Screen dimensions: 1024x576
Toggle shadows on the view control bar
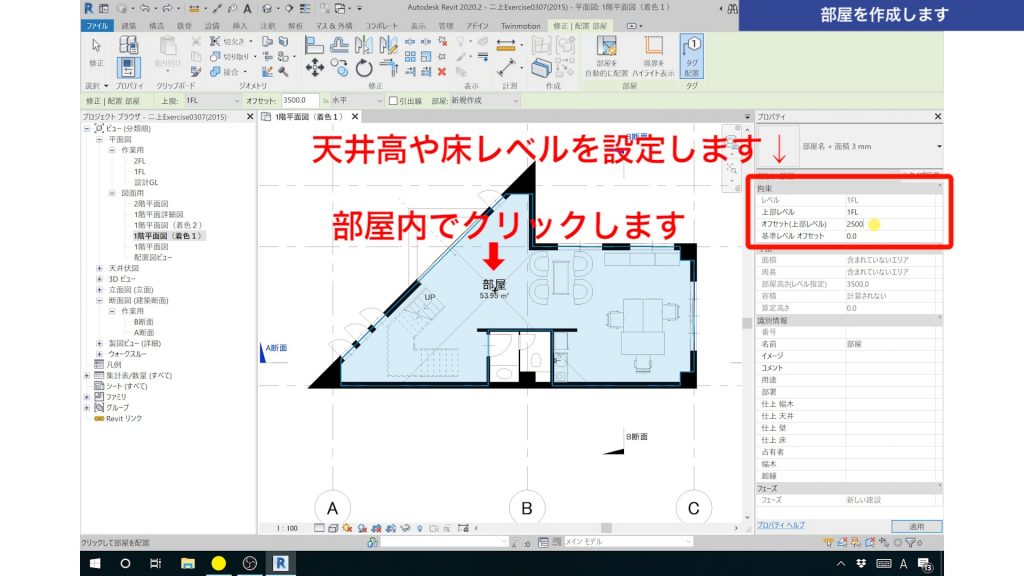[362, 527]
